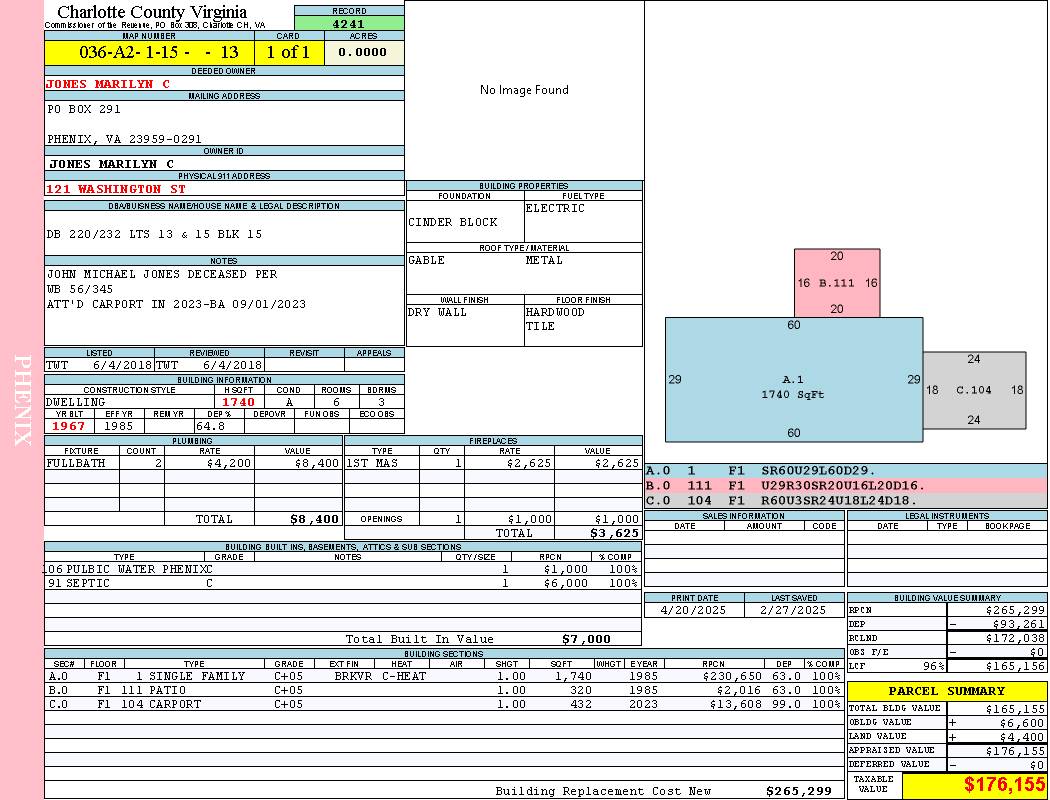
Task: Select the Building Replacement Cost New amount
Action: coord(798,791)
